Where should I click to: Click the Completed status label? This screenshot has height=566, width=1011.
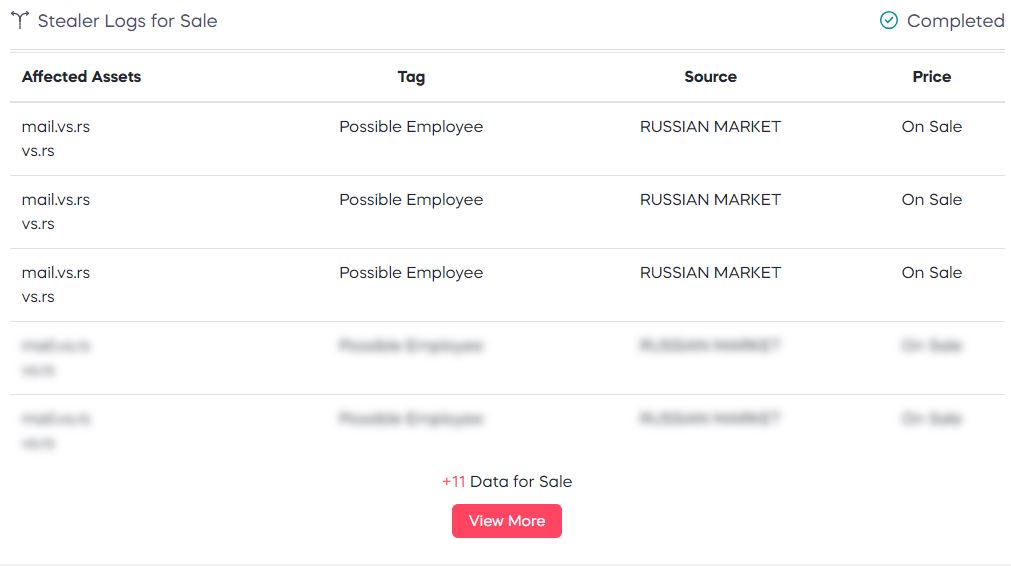(x=956, y=21)
